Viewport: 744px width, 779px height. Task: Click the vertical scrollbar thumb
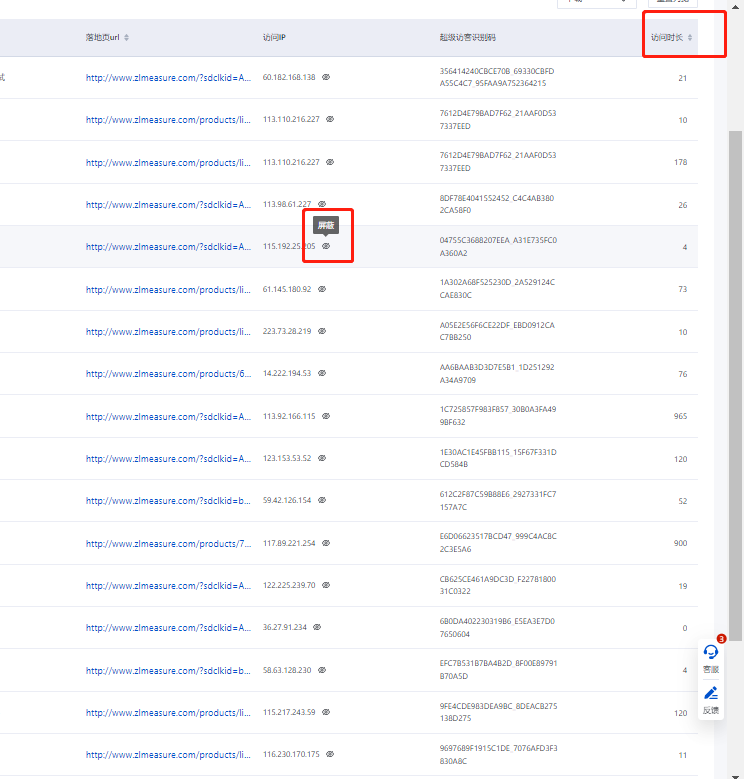[735, 380]
